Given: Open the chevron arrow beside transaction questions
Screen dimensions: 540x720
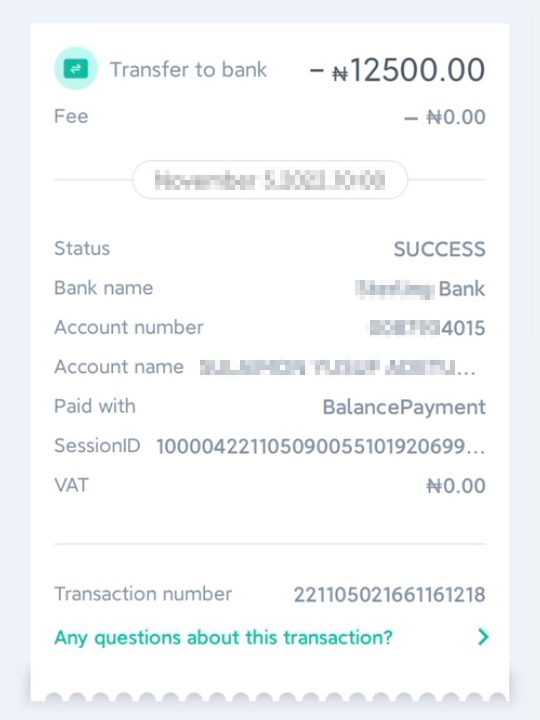Looking at the screenshot, I should 483,637.
